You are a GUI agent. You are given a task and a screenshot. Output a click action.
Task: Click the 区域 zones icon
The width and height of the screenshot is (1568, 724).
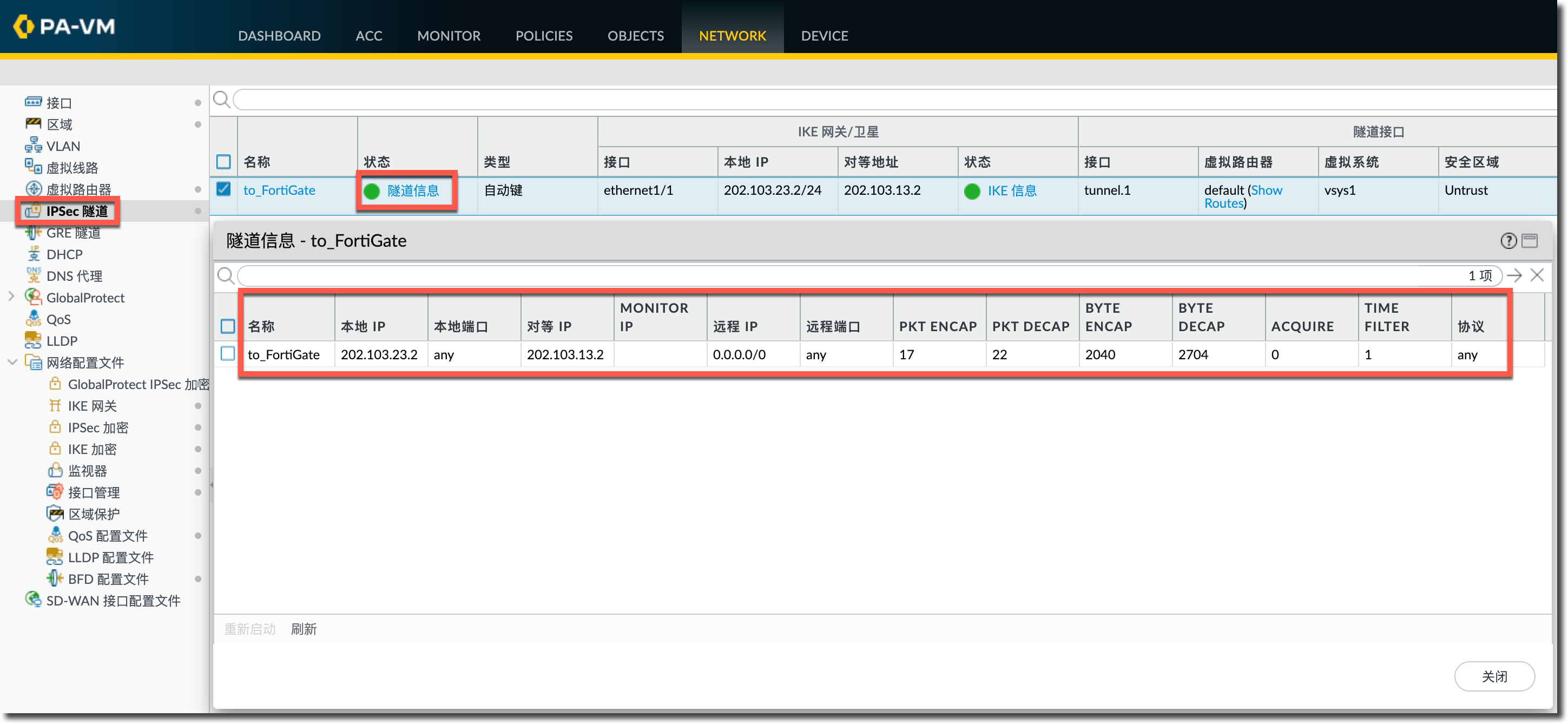[x=33, y=123]
